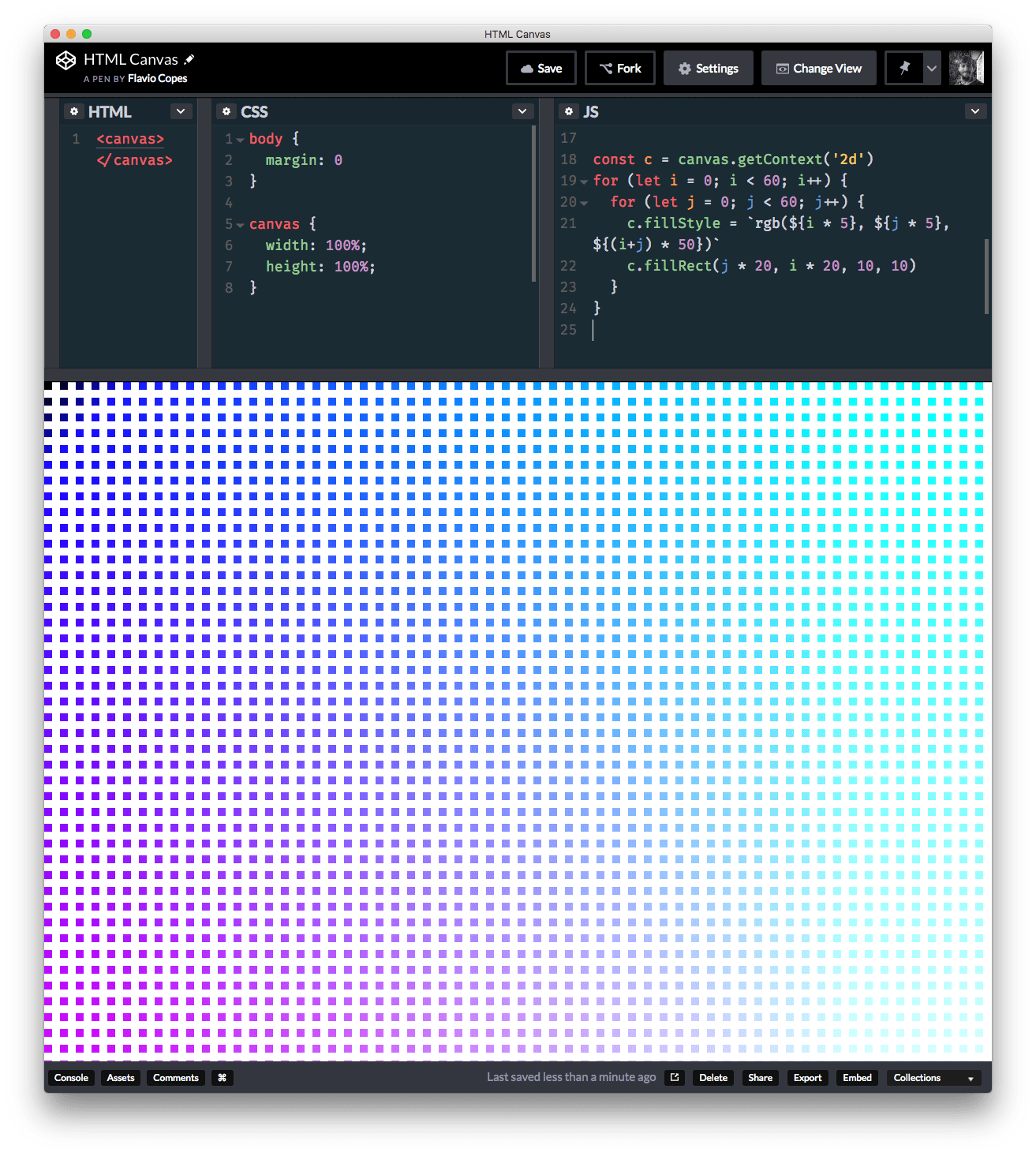Click the pin icon button
Viewport: 1036px width, 1156px height.
(904, 69)
